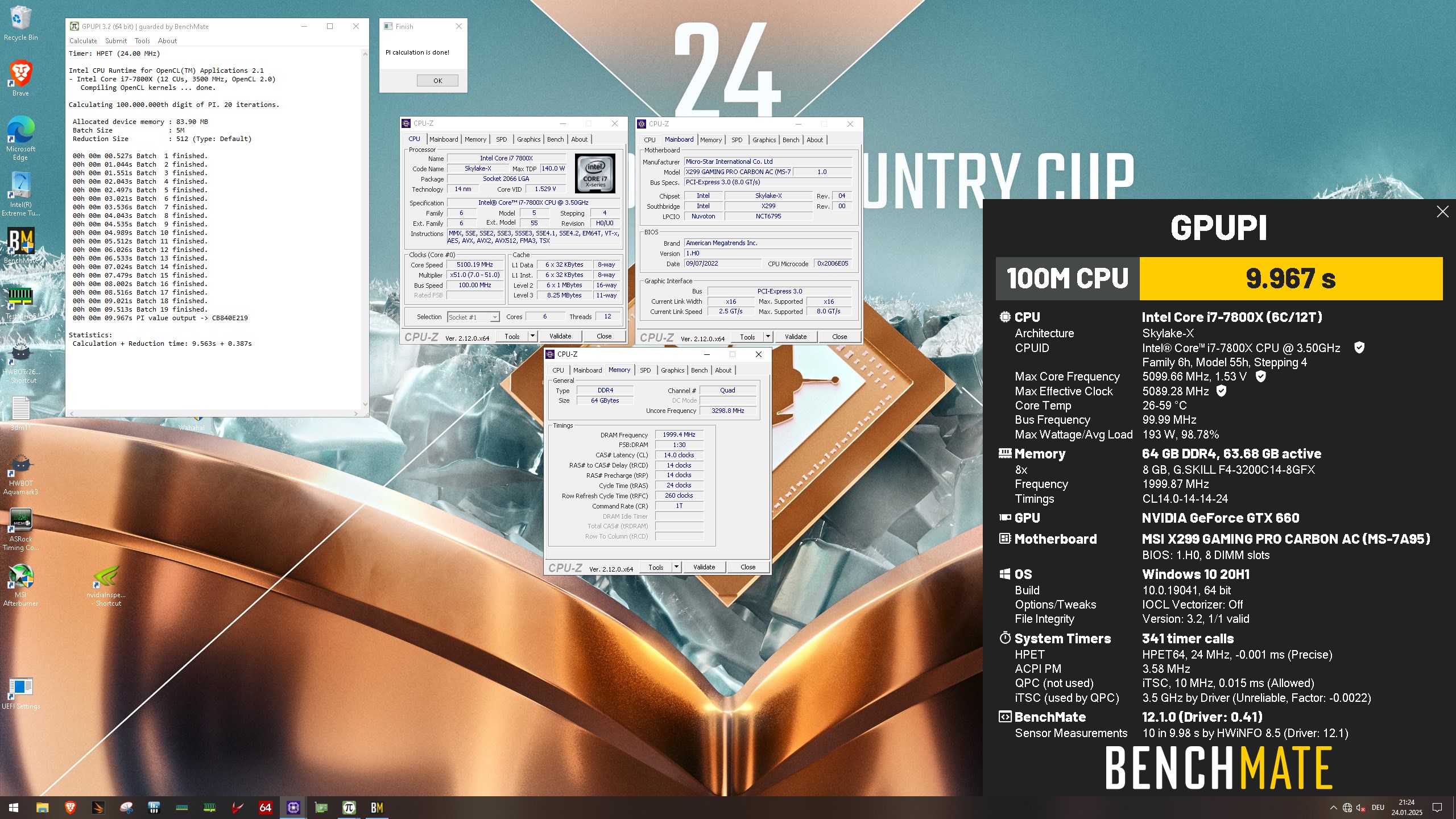Open the Selection Socket #1 dropdown
Image resolution: width=1456 pixels, height=819 pixels.
(x=473, y=317)
